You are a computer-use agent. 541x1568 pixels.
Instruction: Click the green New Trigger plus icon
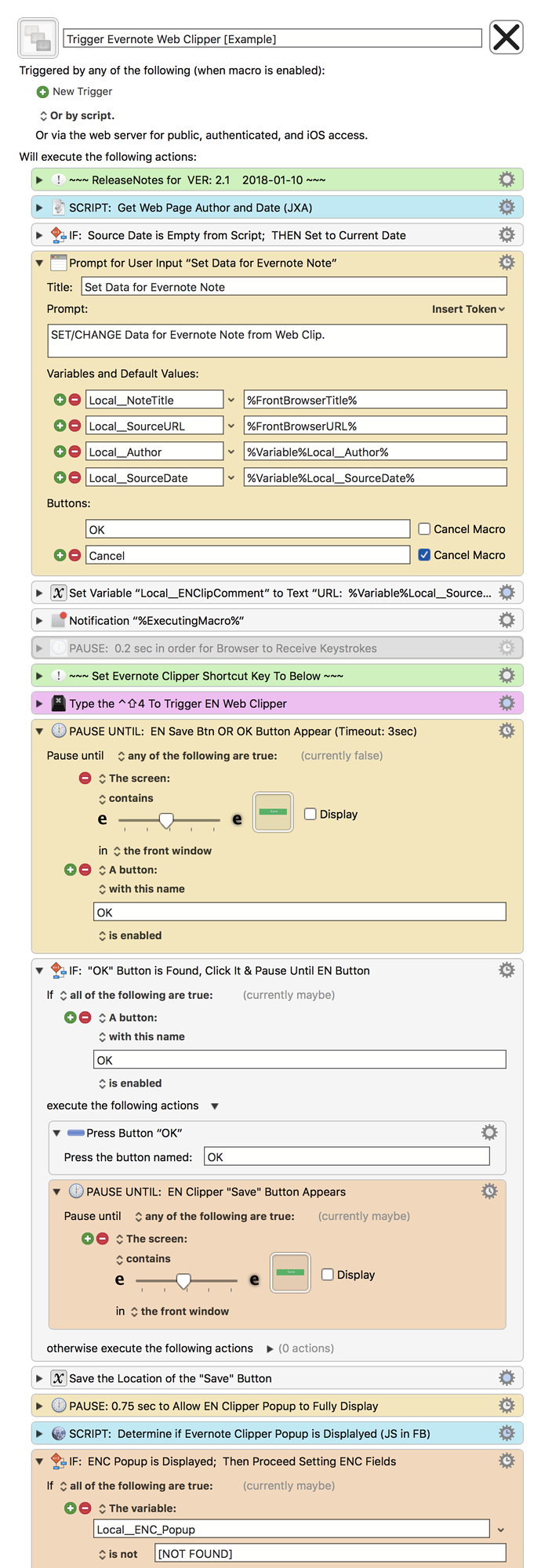click(43, 92)
